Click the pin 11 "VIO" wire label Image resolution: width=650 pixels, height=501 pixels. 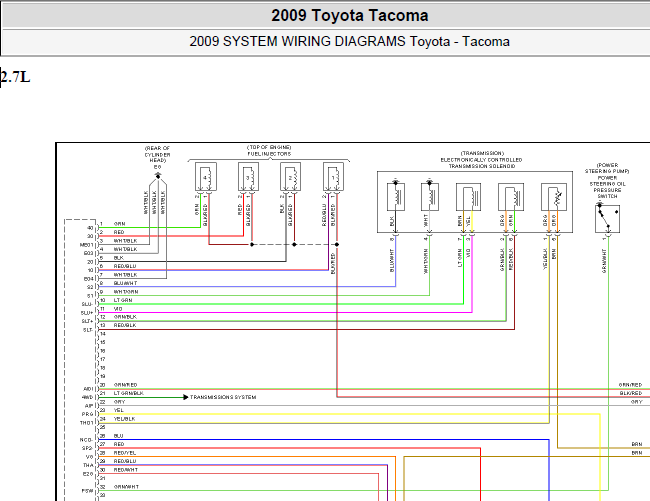[x=118, y=309]
